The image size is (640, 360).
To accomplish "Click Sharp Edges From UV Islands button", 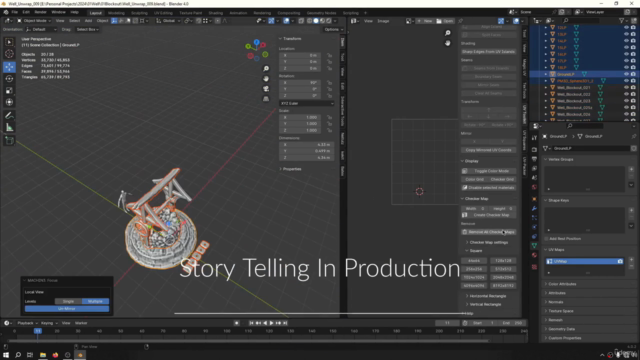I will pos(489,52).
